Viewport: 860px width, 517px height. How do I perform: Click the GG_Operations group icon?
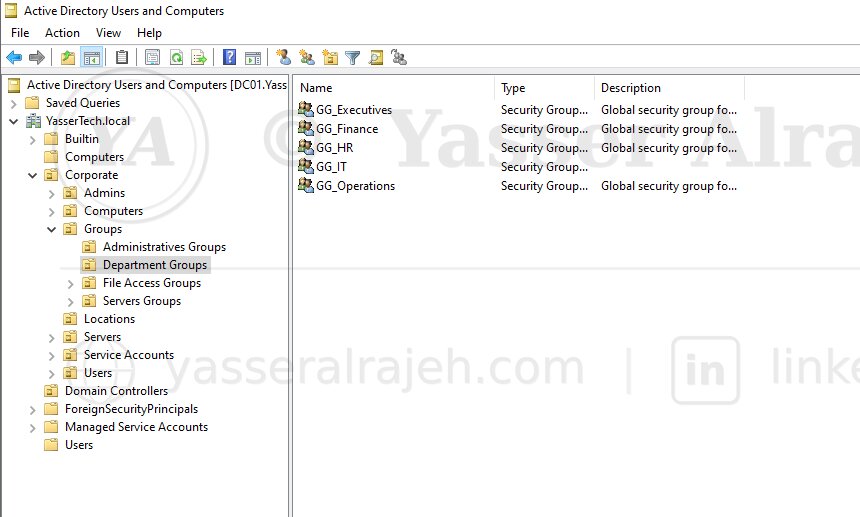305,185
